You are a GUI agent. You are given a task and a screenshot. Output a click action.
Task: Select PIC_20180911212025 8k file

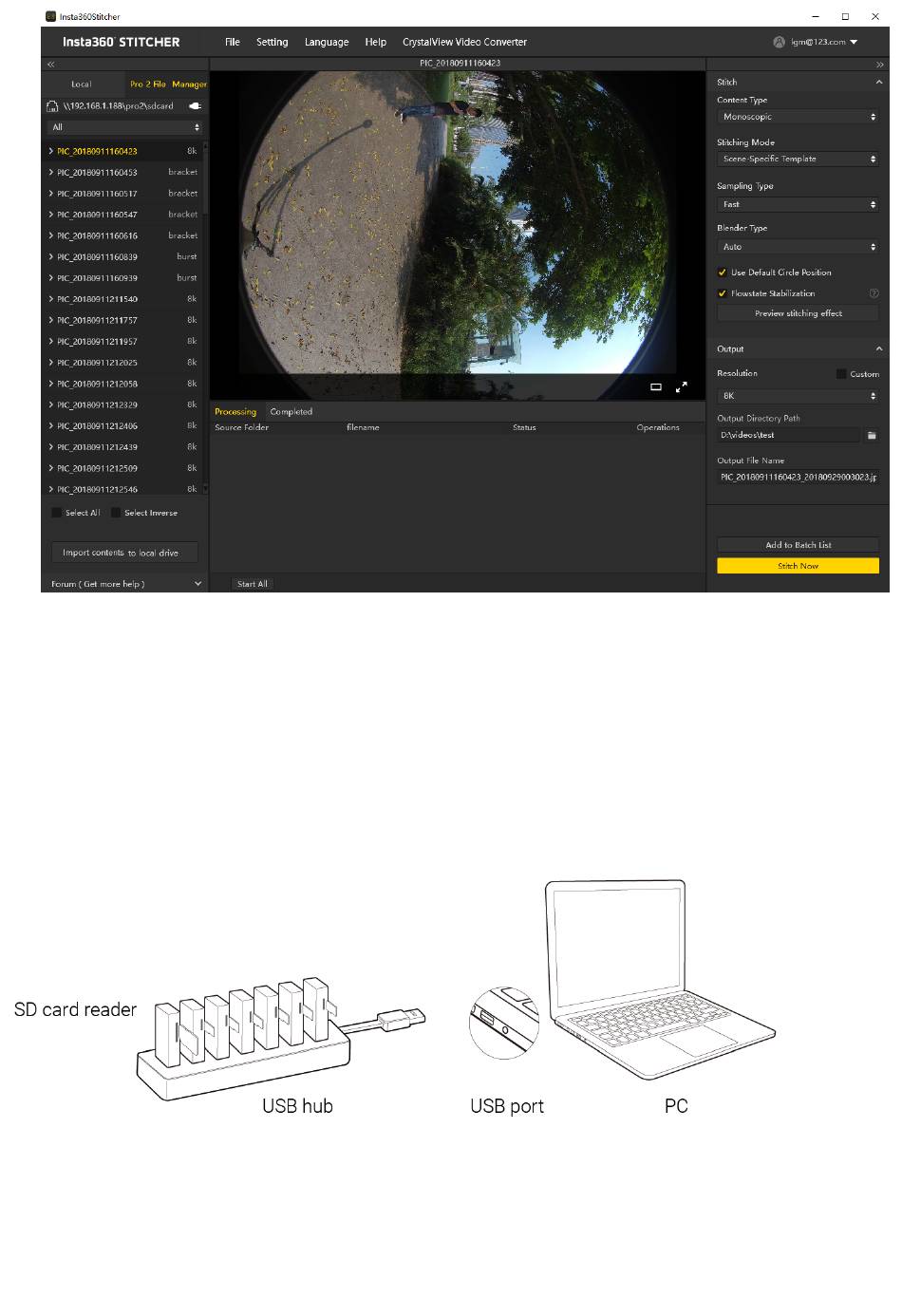tap(124, 363)
